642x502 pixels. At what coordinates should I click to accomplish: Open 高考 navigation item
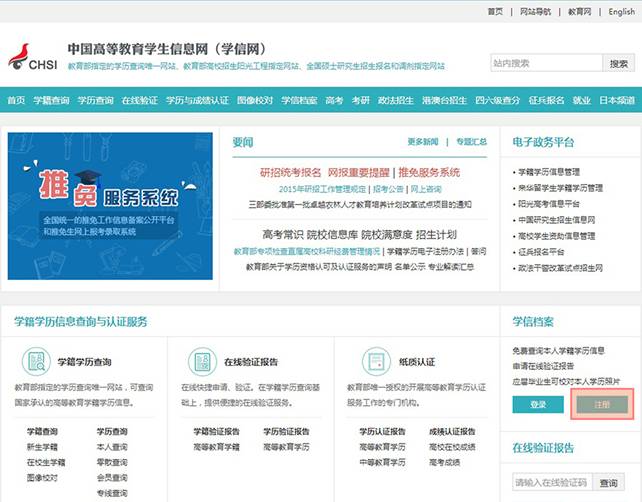(x=335, y=100)
